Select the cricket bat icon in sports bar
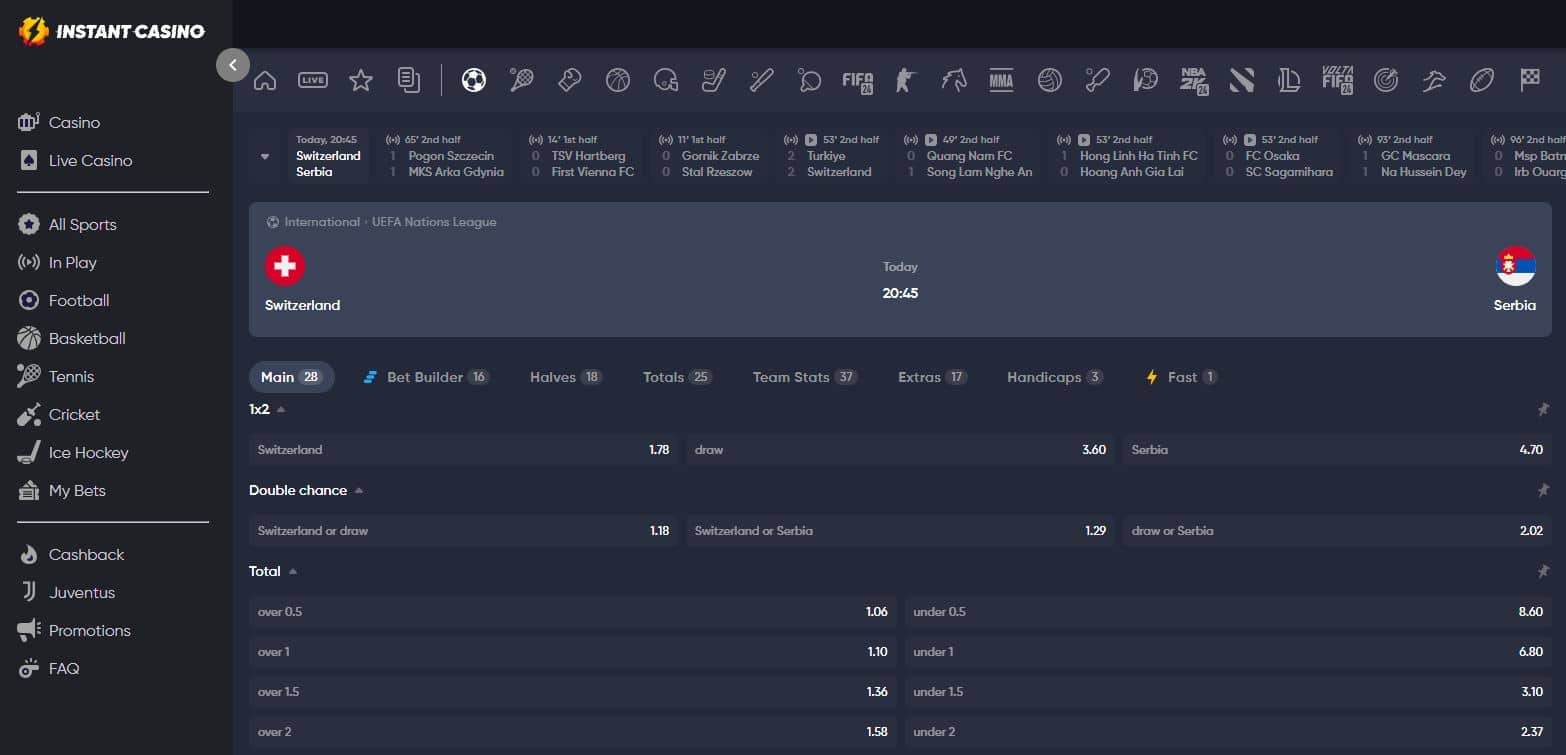The width and height of the screenshot is (1566, 755). click(1098, 80)
